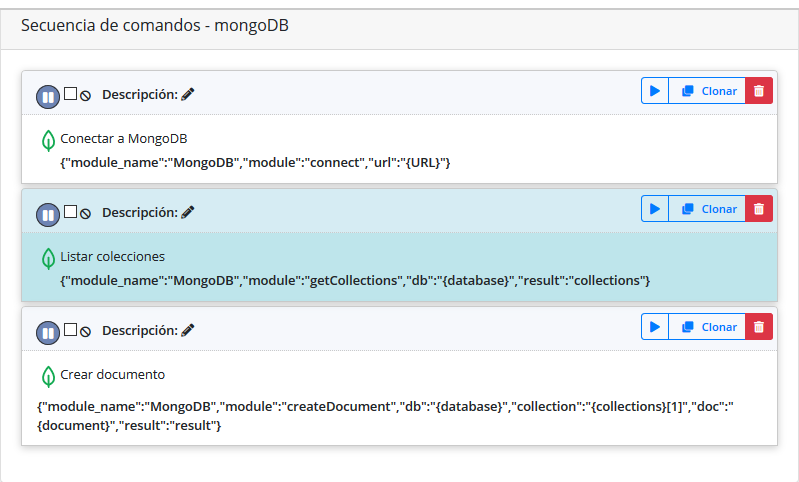The height and width of the screenshot is (482, 799).
Task: Tick checkbox for Crear documento command
Action: tap(70, 330)
